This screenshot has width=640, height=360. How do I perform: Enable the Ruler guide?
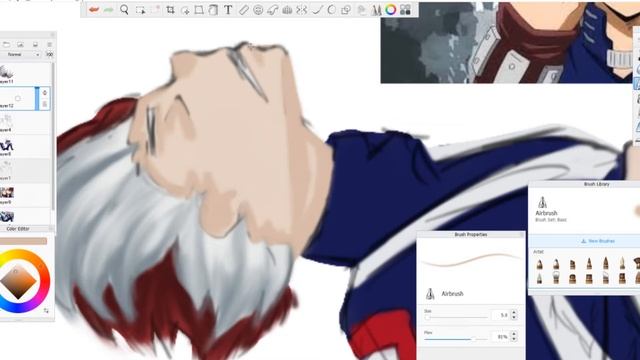pos(243,10)
